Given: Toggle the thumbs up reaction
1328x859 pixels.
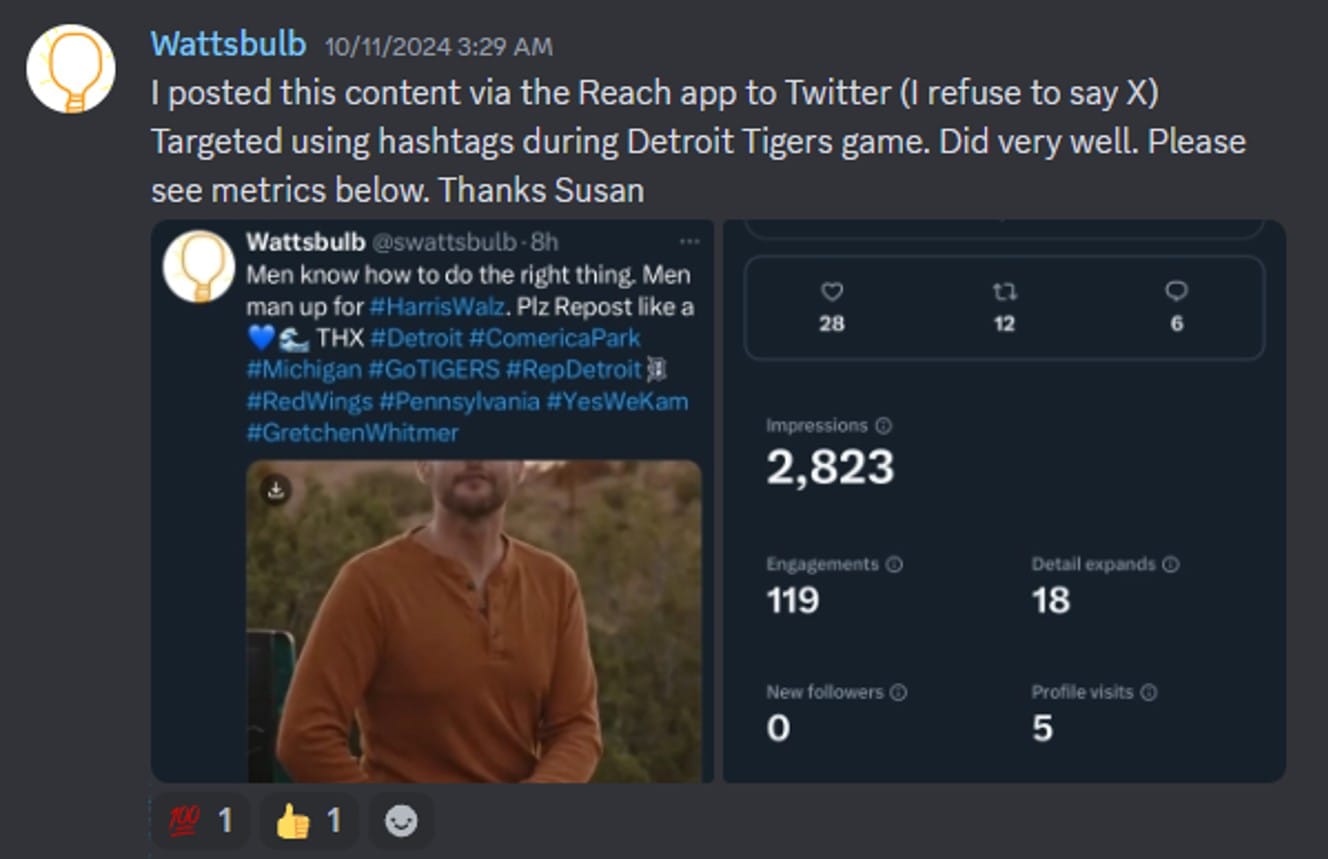Looking at the screenshot, I should 310,821.
